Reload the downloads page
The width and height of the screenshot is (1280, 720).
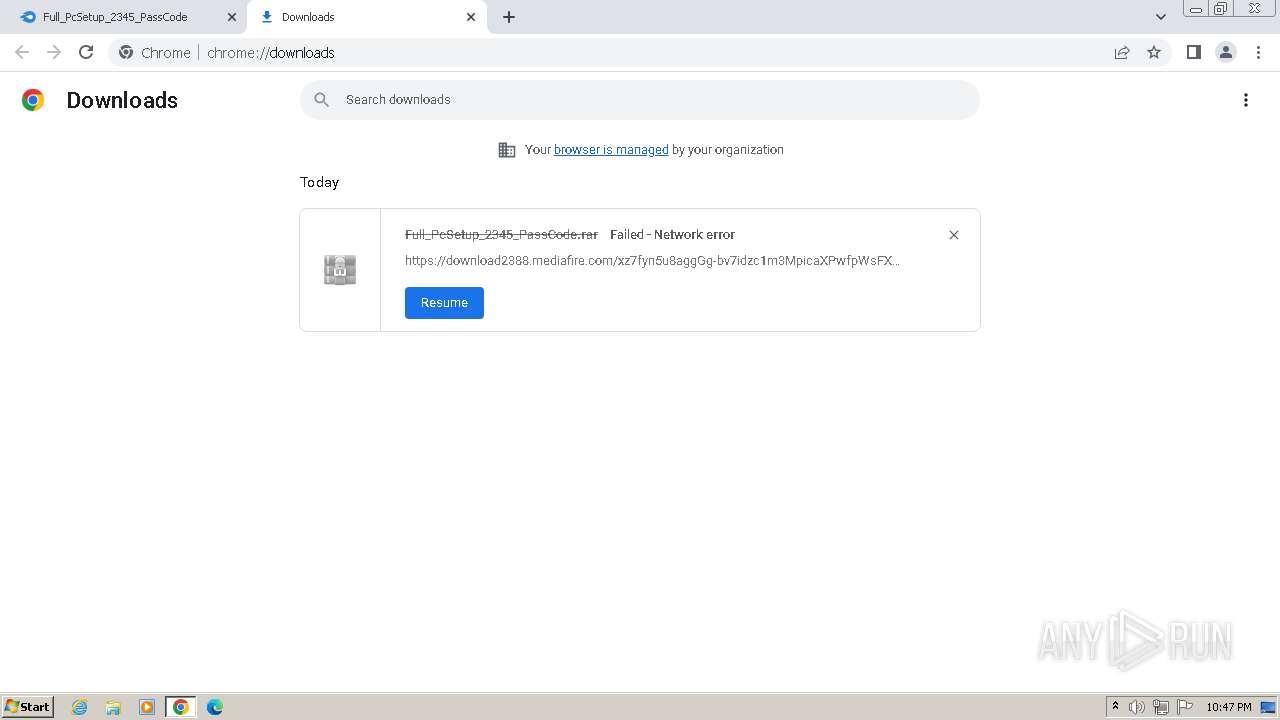point(86,52)
